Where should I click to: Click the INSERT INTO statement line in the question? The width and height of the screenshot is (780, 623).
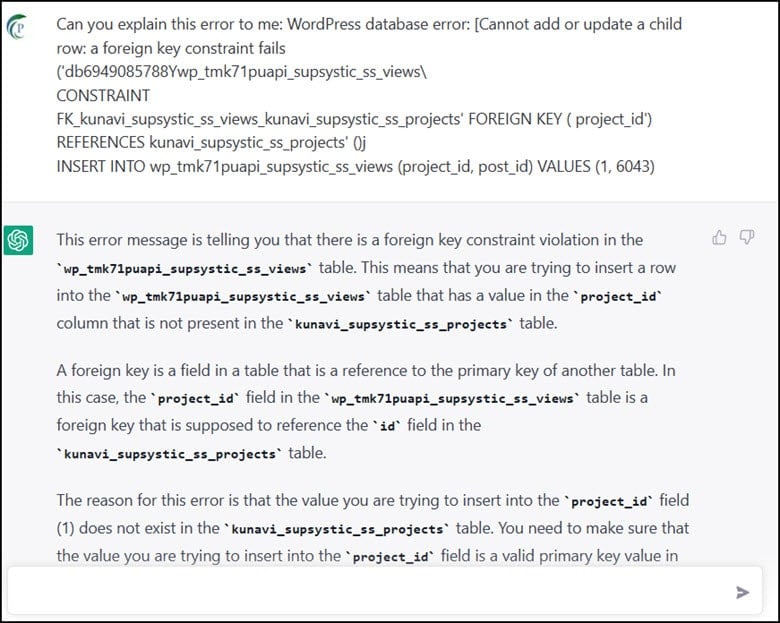coord(355,166)
